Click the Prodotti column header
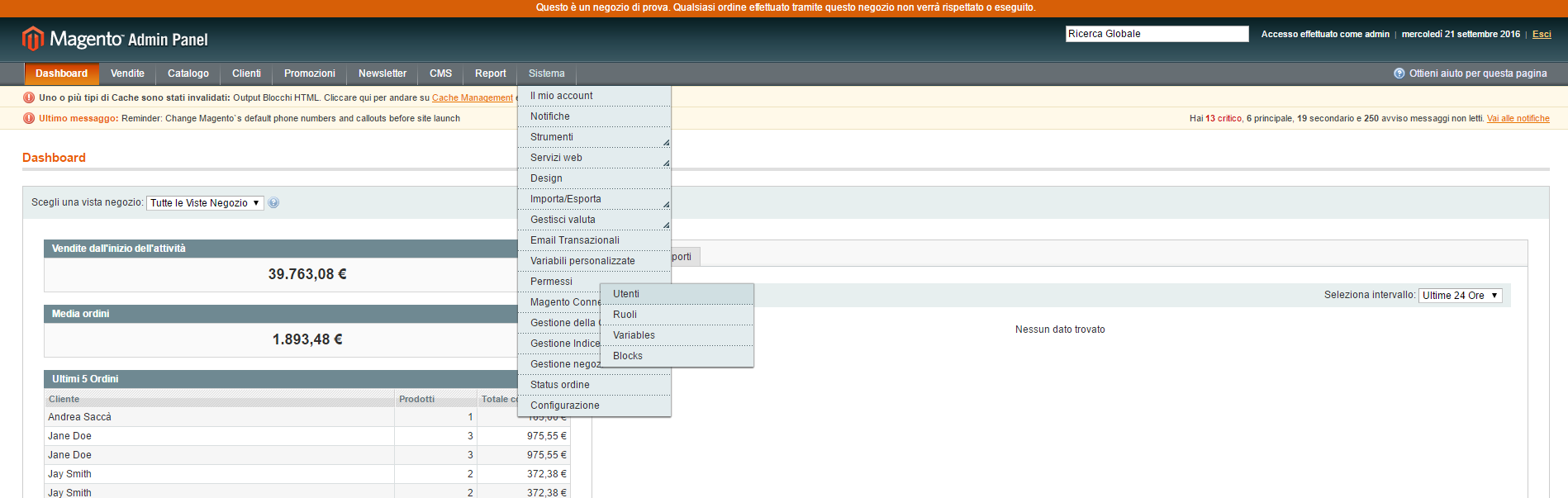Viewport: 1568px width, 498px height. tap(436, 399)
